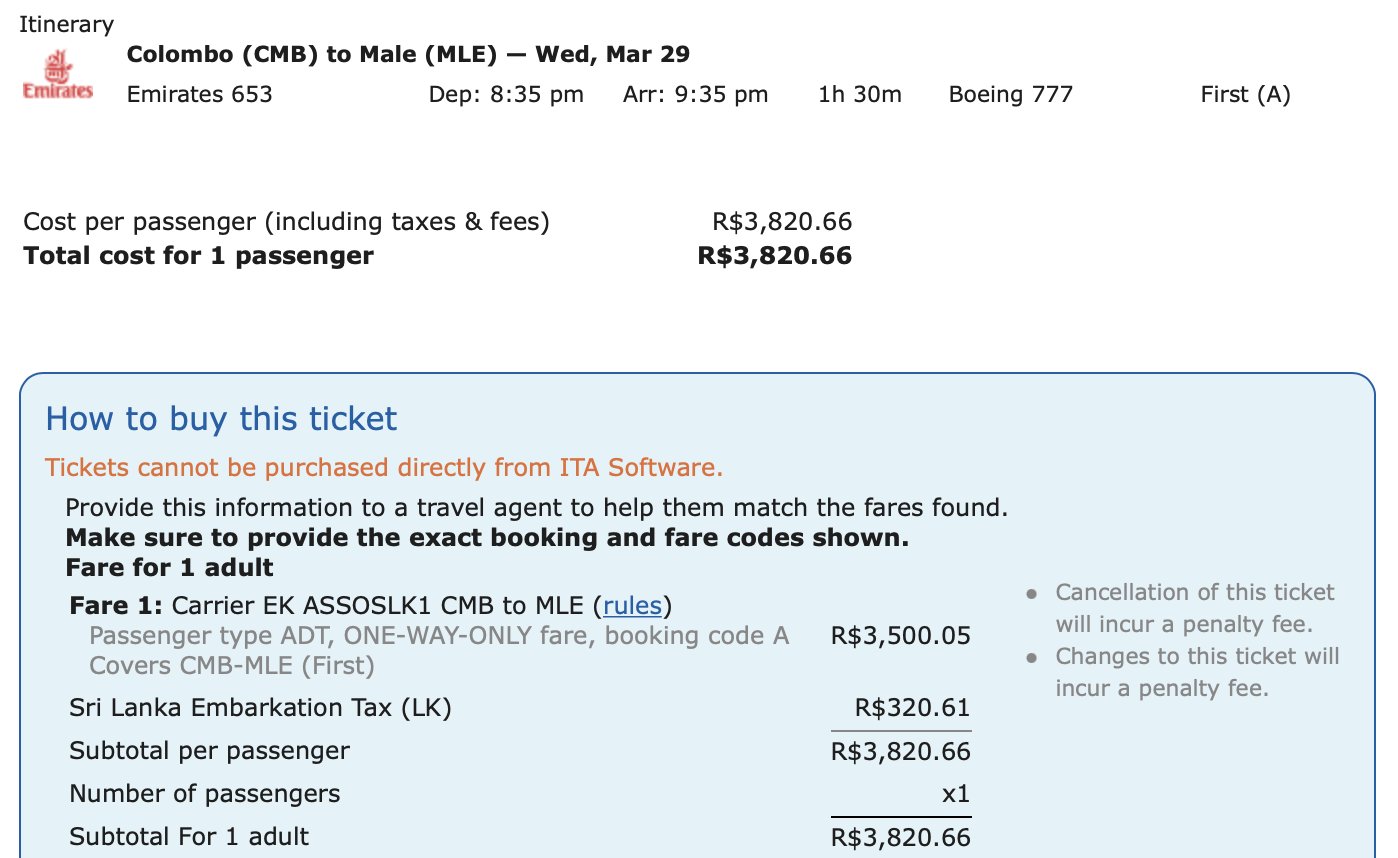Click the R$320.61 tax amount

(912, 709)
